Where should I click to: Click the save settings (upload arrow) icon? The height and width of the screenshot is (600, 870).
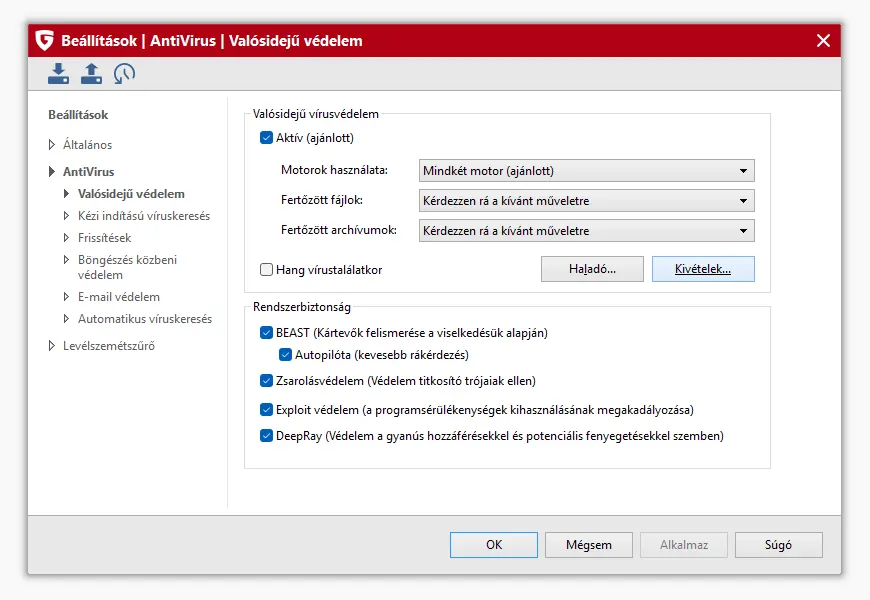(x=91, y=73)
